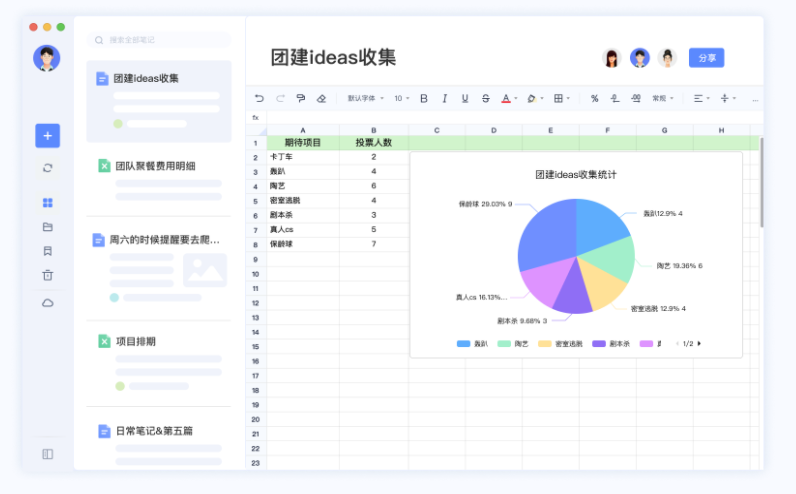Select the format painter tool
This screenshot has width=796, height=494.
[301, 98]
